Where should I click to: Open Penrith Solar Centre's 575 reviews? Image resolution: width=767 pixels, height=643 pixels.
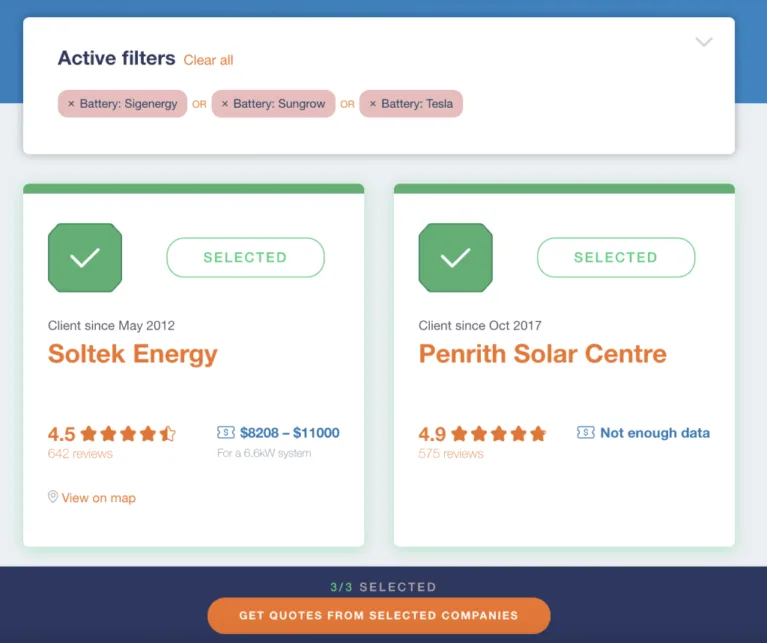[x=451, y=454]
